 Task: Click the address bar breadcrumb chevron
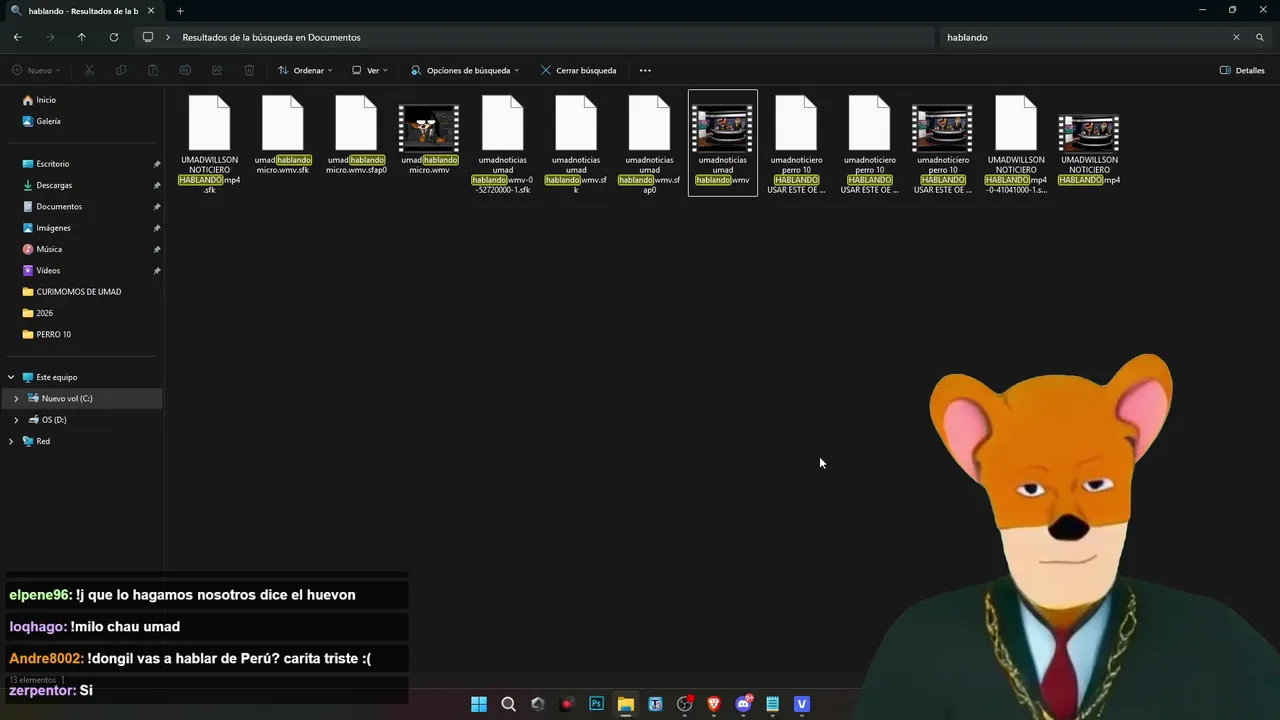tap(168, 37)
